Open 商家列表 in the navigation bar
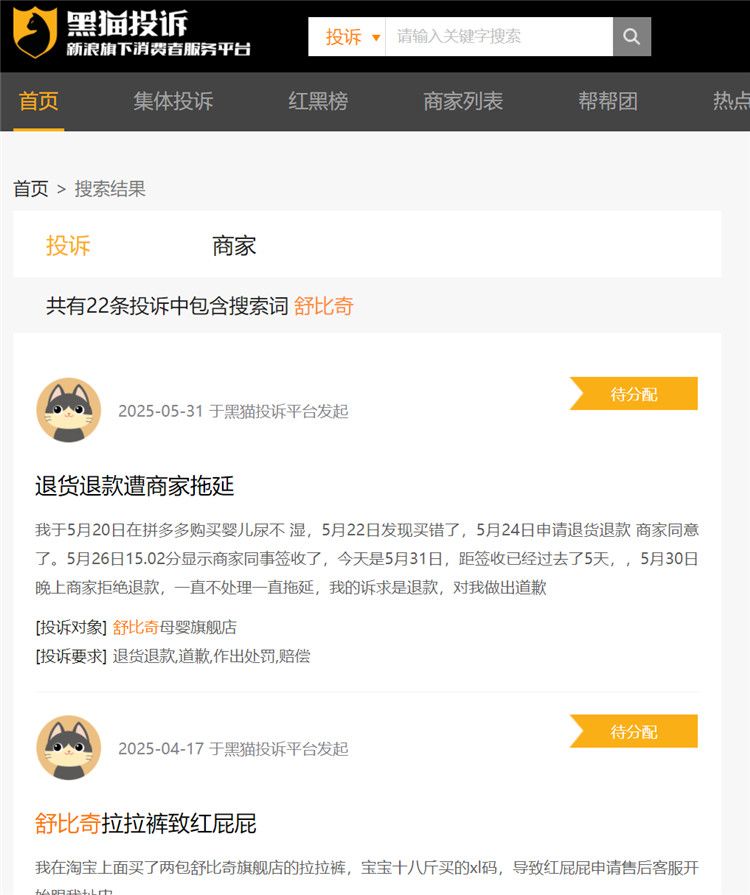 click(x=463, y=101)
